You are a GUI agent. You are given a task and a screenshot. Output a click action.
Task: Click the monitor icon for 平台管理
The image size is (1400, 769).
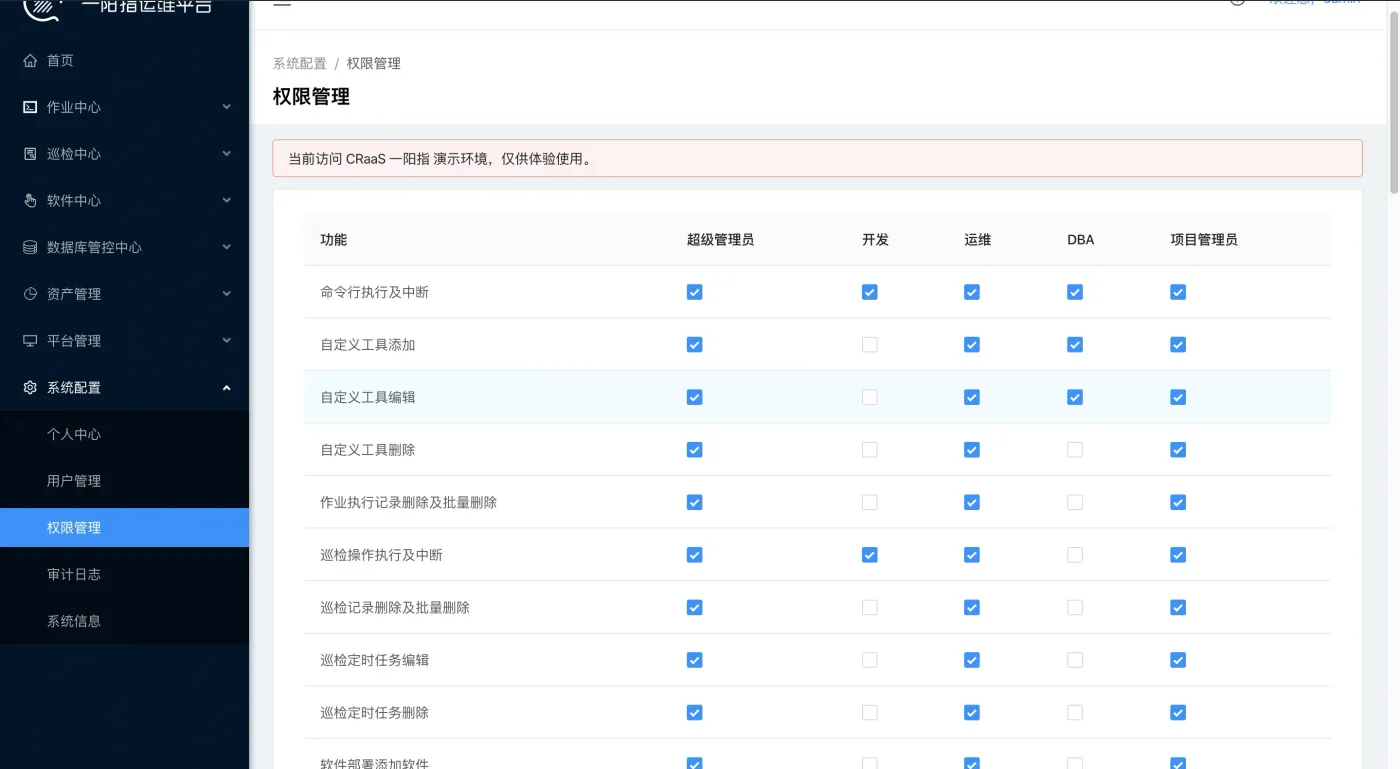30,340
